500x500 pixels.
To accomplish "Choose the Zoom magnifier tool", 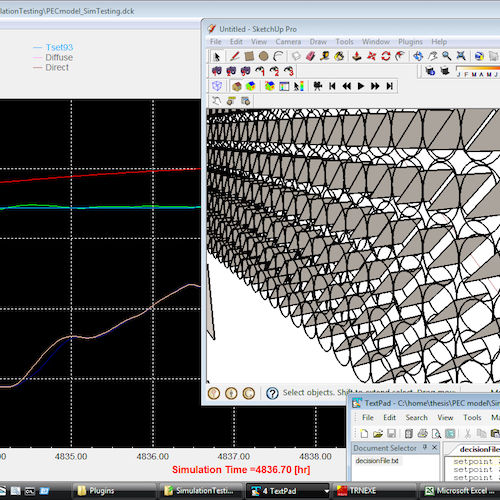I will (447, 56).
